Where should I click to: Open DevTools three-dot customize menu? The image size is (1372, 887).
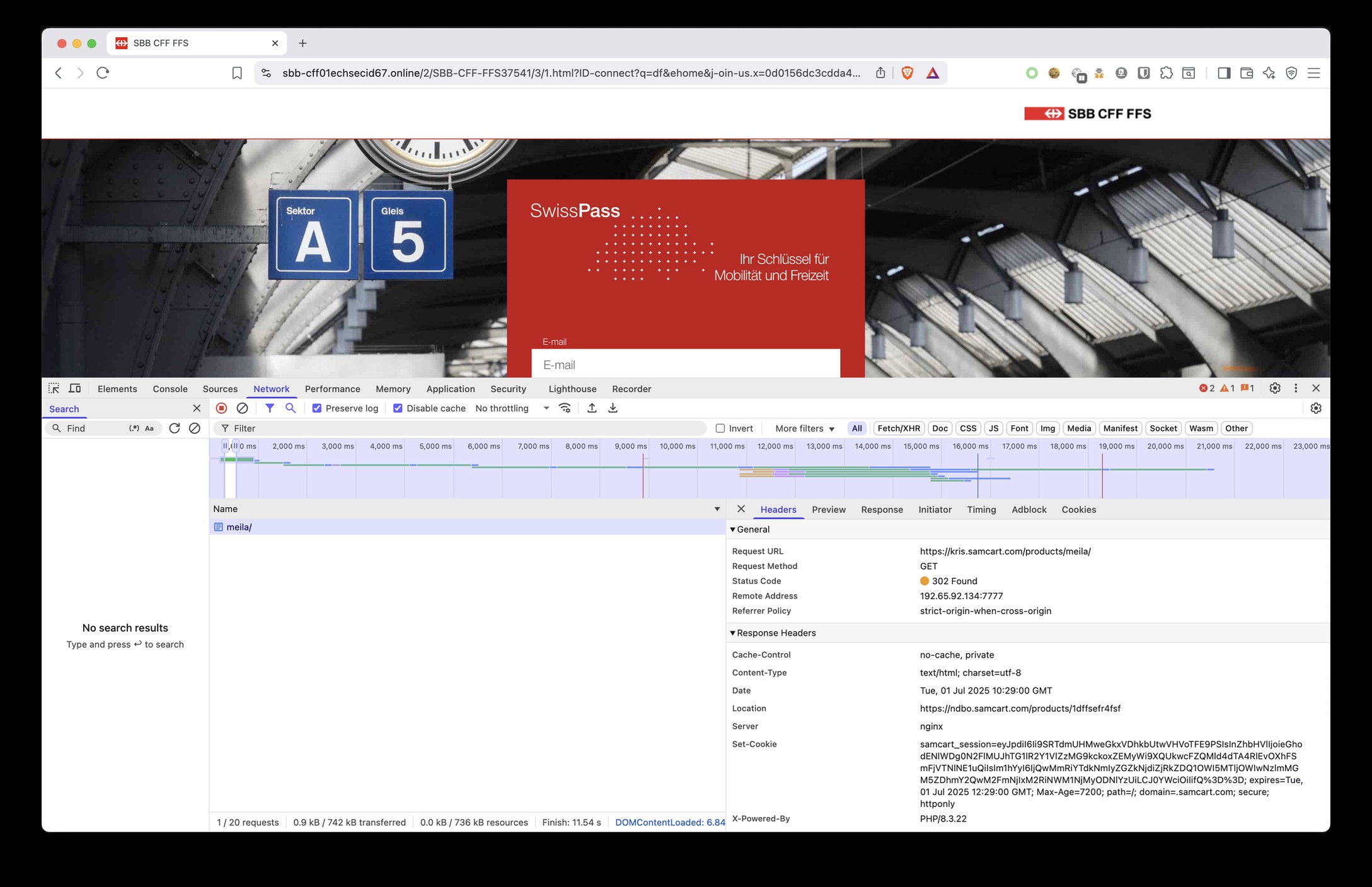pos(1296,388)
